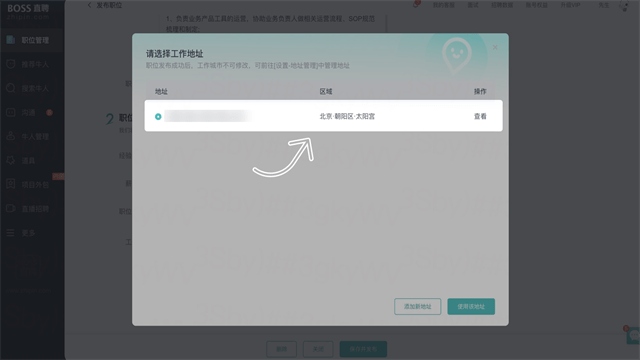This screenshot has height=360, width=640.
Task: Click the 添加新地址 button
Action: click(x=418, y=307)
